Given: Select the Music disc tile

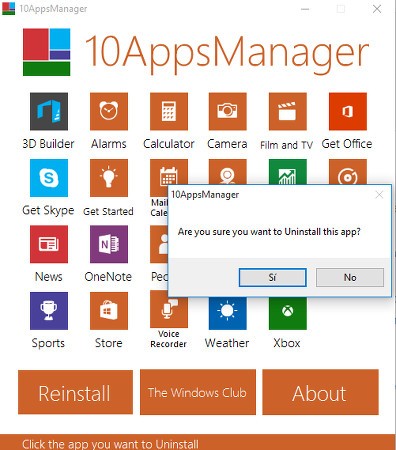Looking at the screenshot, I should coord(348,171).
